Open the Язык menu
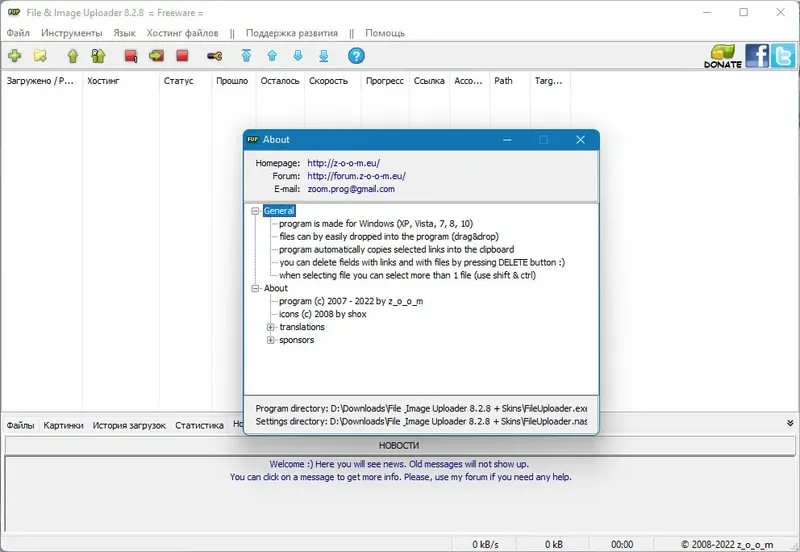Image resolution: width=800 pixels, height=552 pixels. [124, 33]
